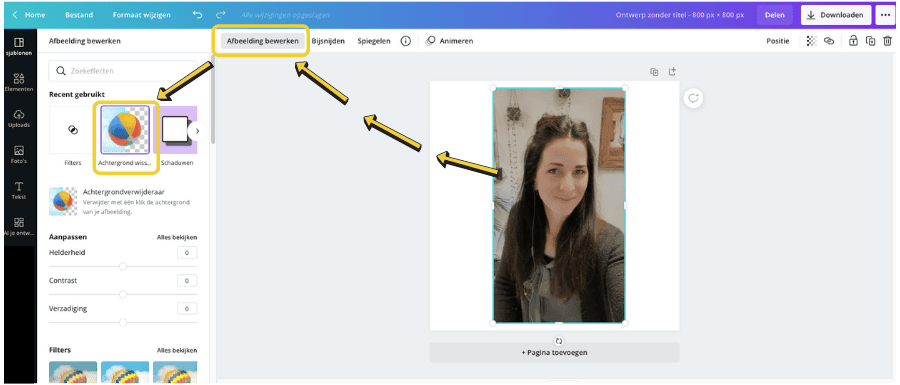Image resolution: width=900 pixels, height=385 pixels.
Task: View all Aanpassen adjustments
Action: point(177,237)
